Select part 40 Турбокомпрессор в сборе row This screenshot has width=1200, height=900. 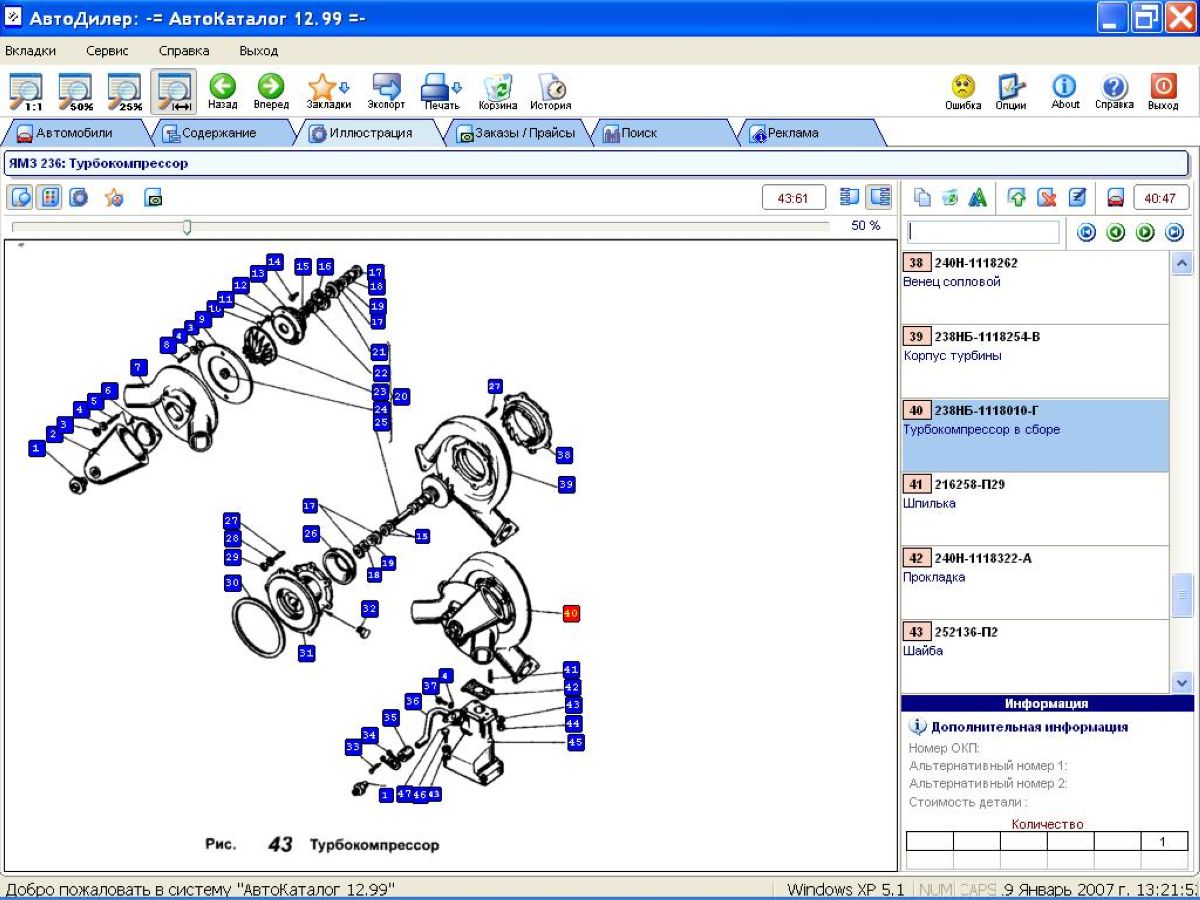(x=1035, y=435)
